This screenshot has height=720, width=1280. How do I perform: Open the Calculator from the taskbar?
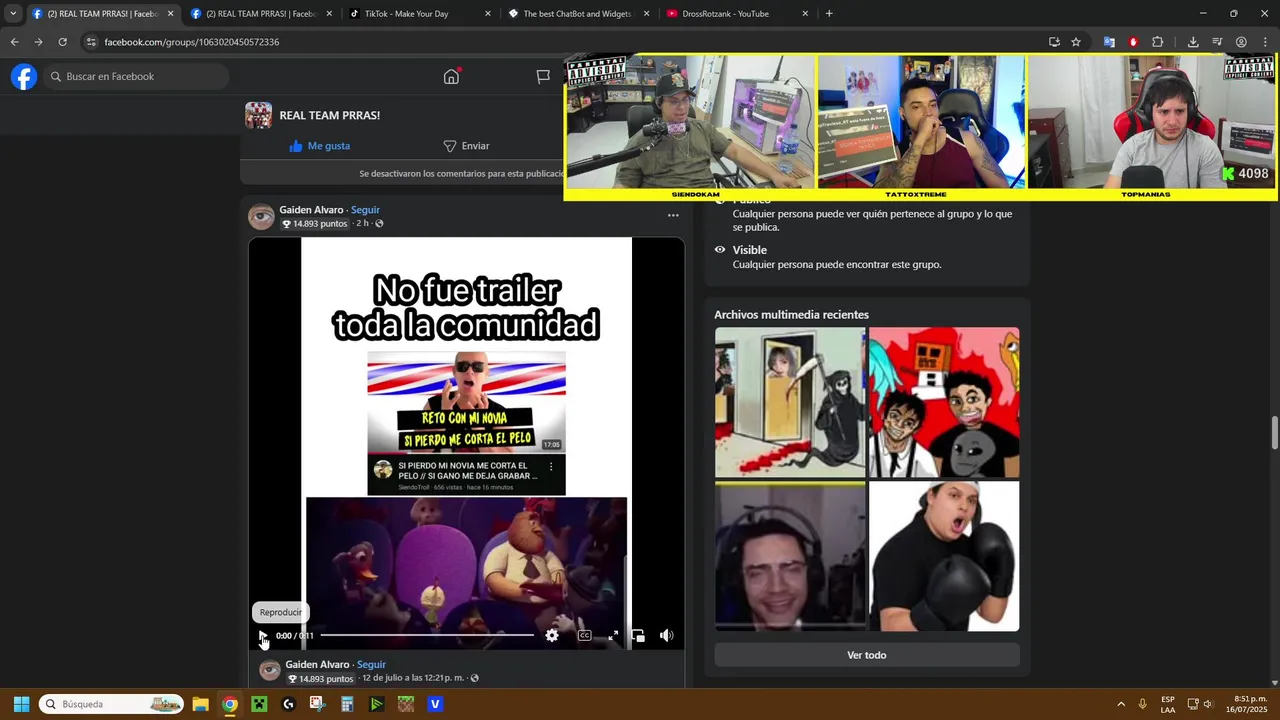click(347, 704)
